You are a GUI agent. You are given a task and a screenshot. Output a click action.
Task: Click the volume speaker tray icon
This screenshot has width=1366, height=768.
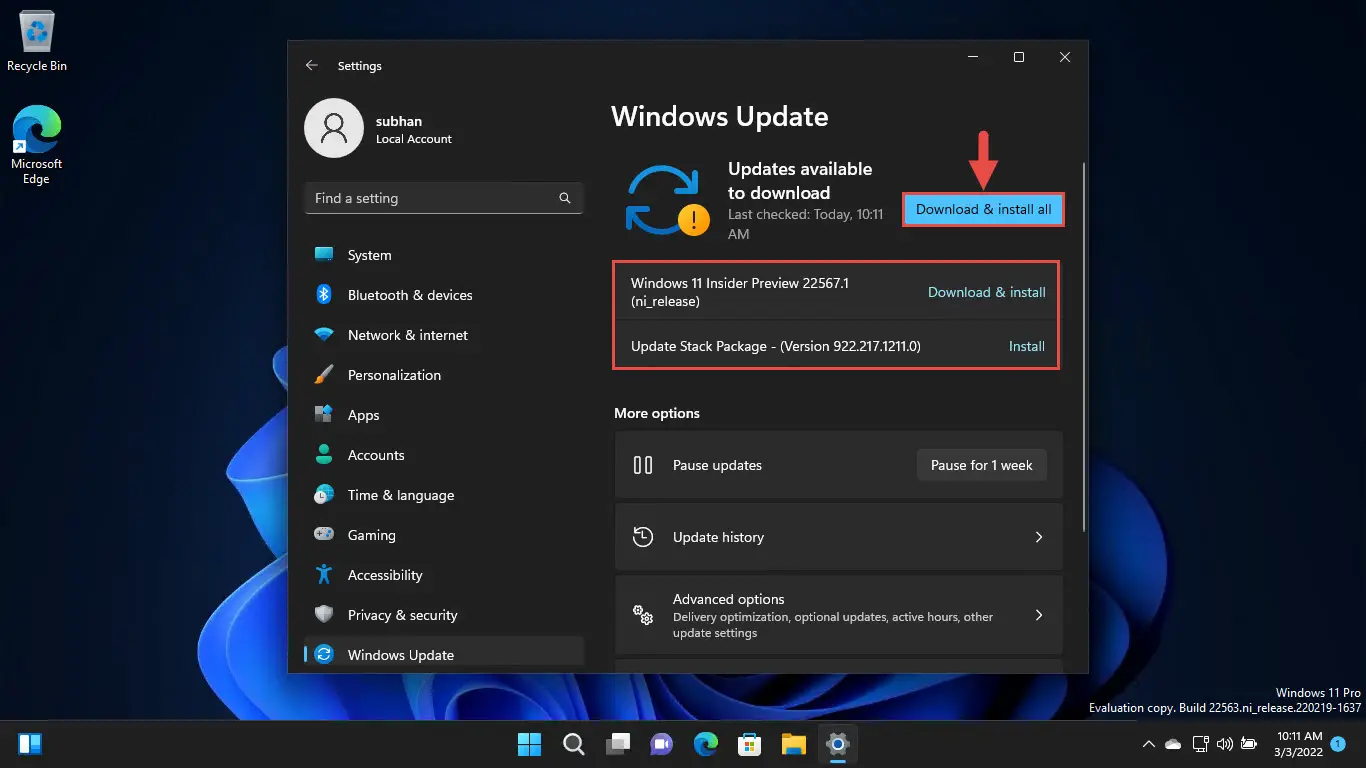point(1223,744)
